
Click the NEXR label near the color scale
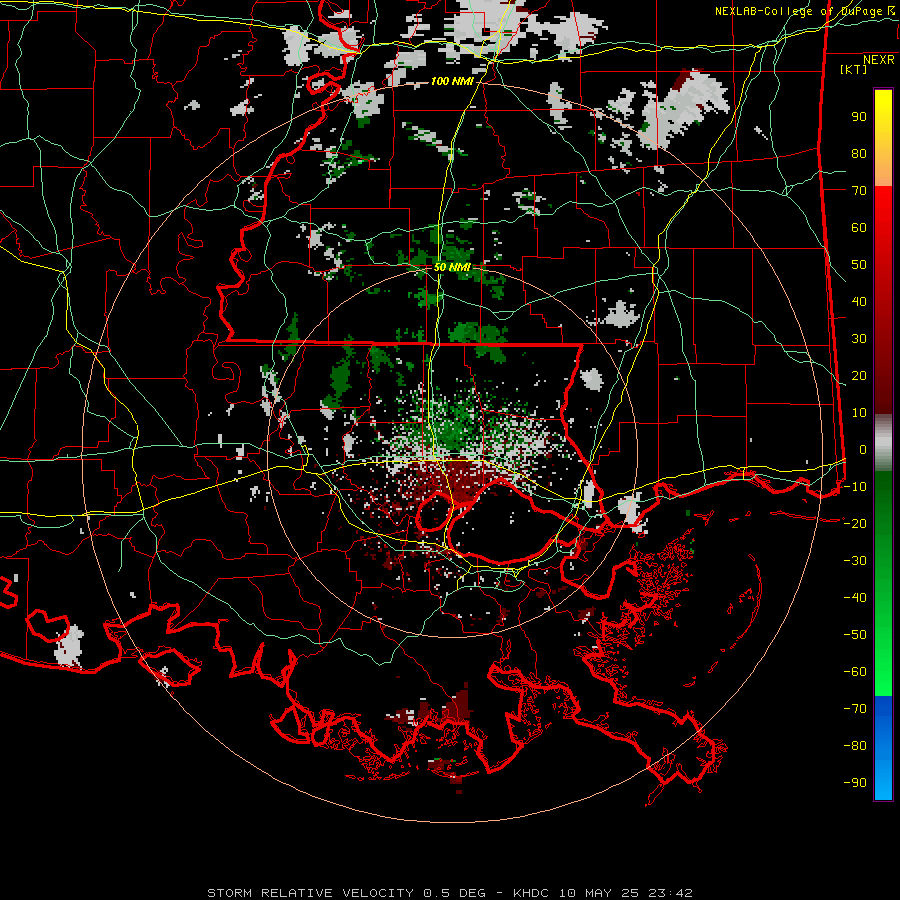[x=879, y=60]
